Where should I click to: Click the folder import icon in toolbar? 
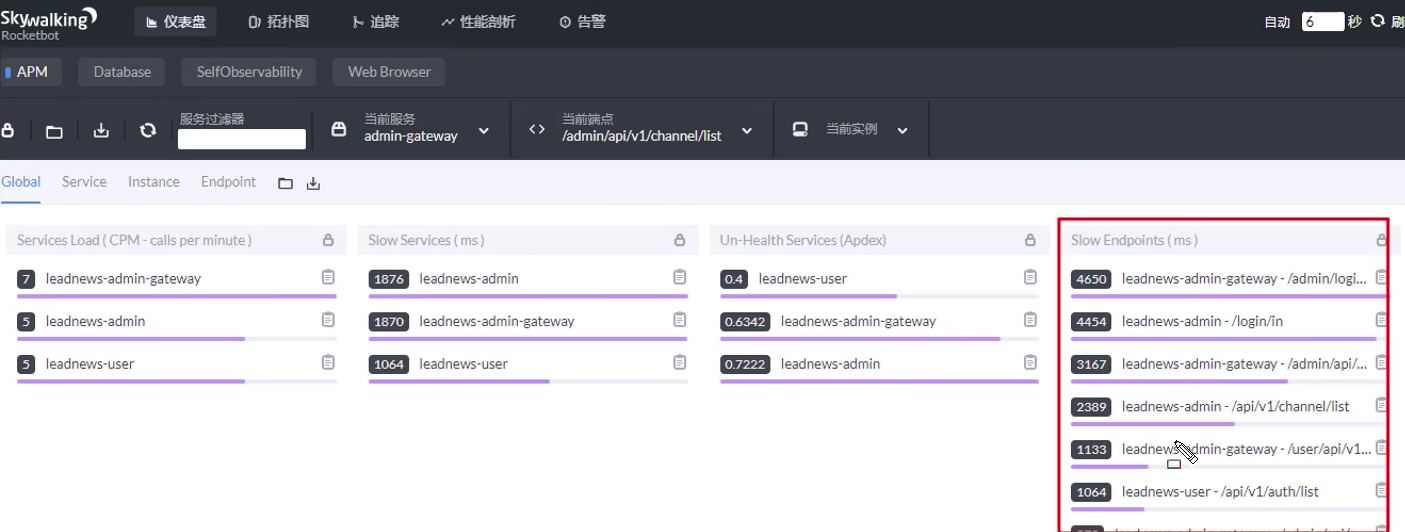click(54, 131)
